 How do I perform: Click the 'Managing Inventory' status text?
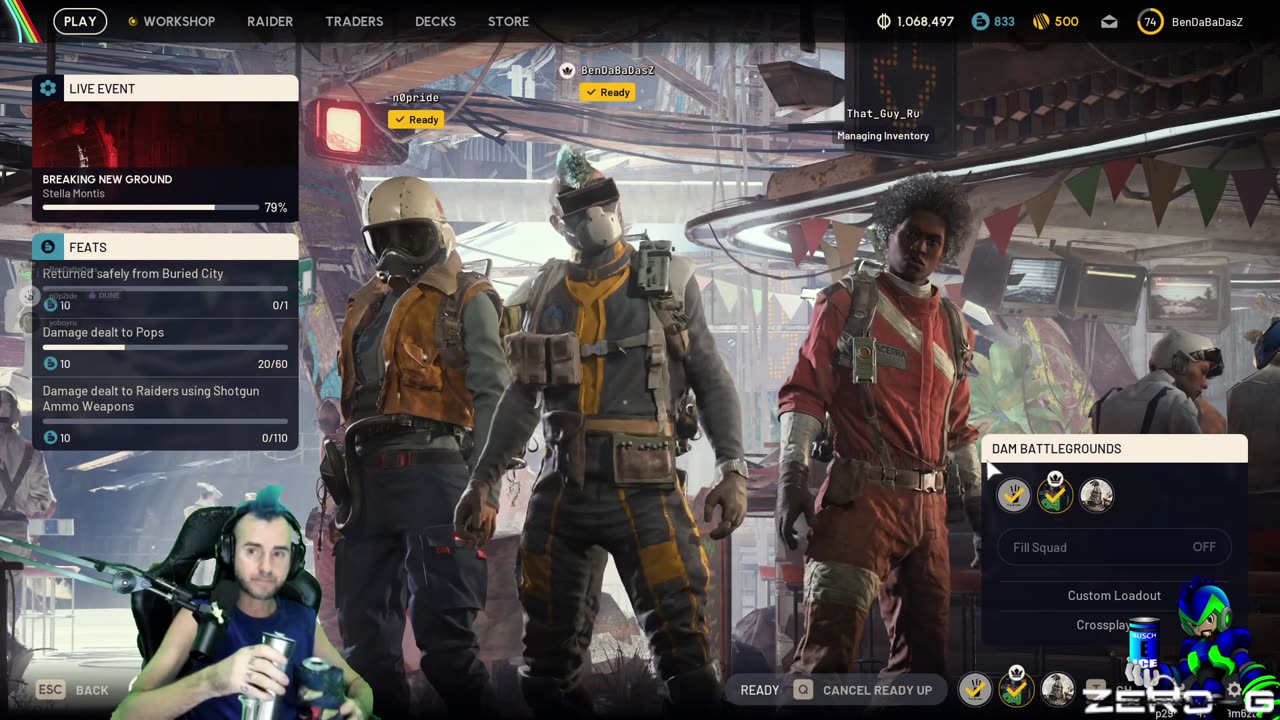point(883,136)
